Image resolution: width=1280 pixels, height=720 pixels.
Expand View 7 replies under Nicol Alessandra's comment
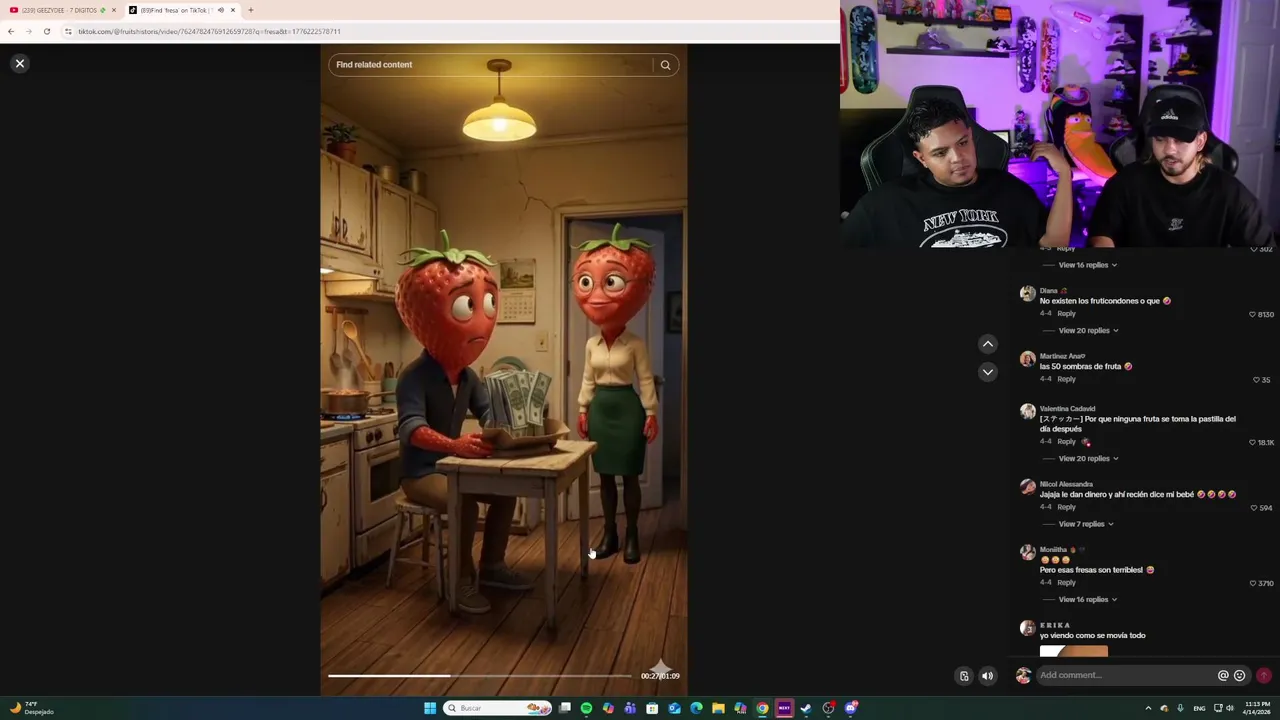pyautogui.click(x=1085, y=524)
